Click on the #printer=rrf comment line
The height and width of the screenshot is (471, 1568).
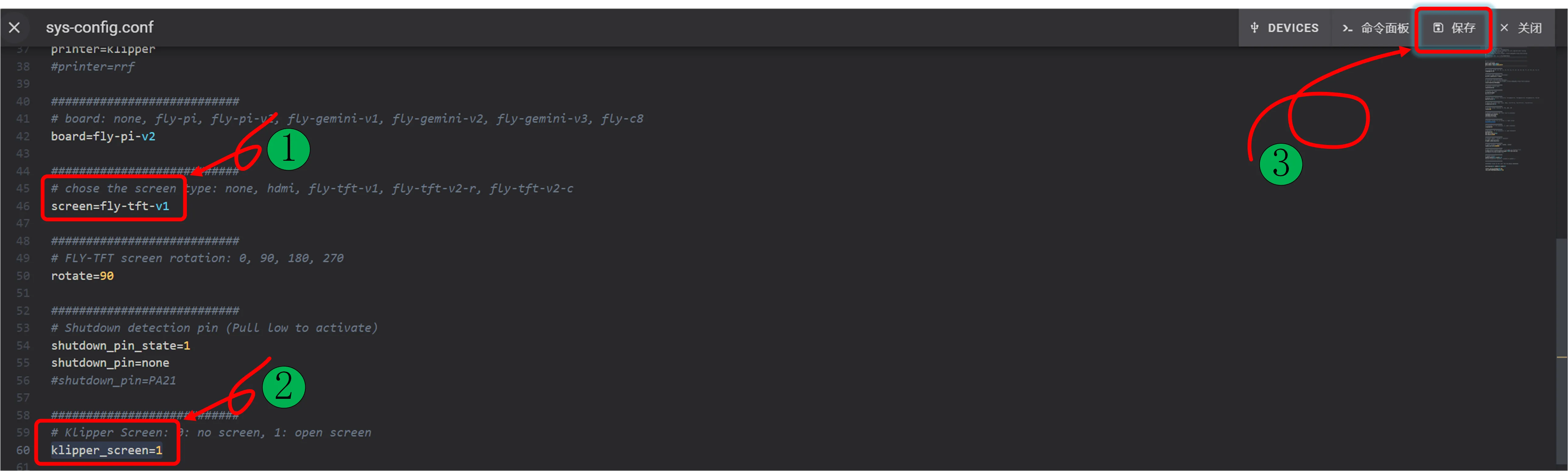coord(93,66)
